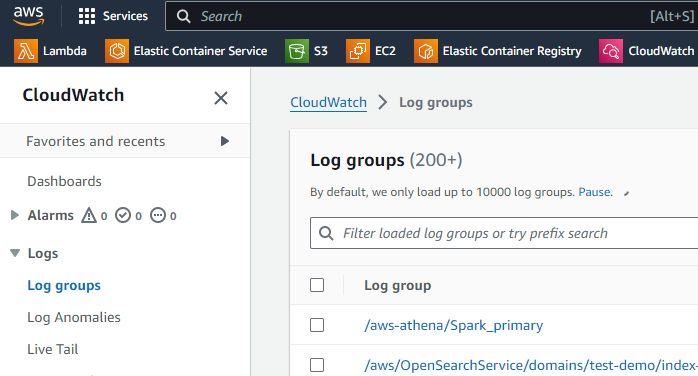Focus the filter loaded log groups field

pyautogui.click(x=504, y=233)
